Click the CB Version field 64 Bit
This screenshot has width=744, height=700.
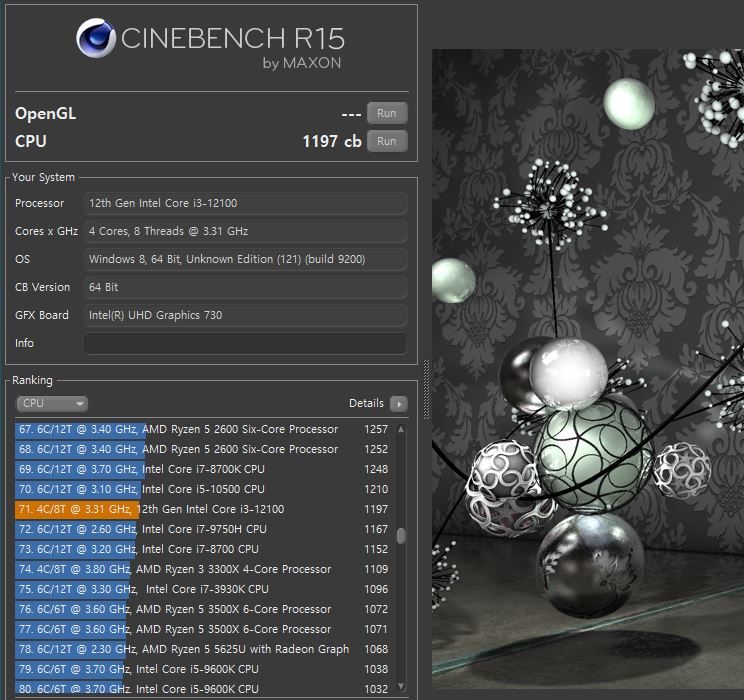(245, 287)
